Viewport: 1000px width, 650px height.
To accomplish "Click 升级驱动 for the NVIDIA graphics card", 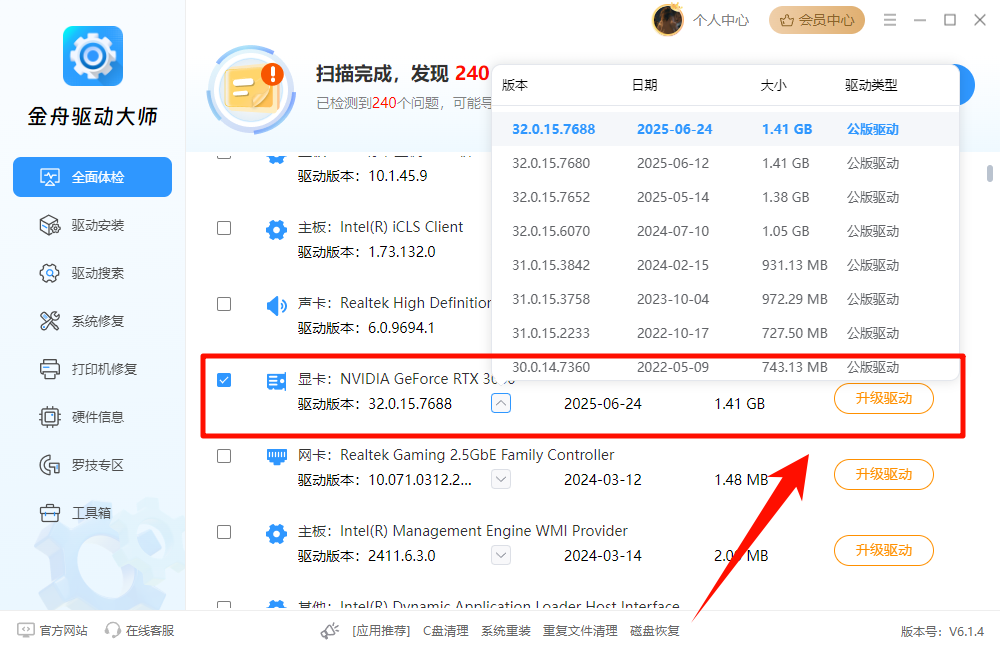I will 883,398.
